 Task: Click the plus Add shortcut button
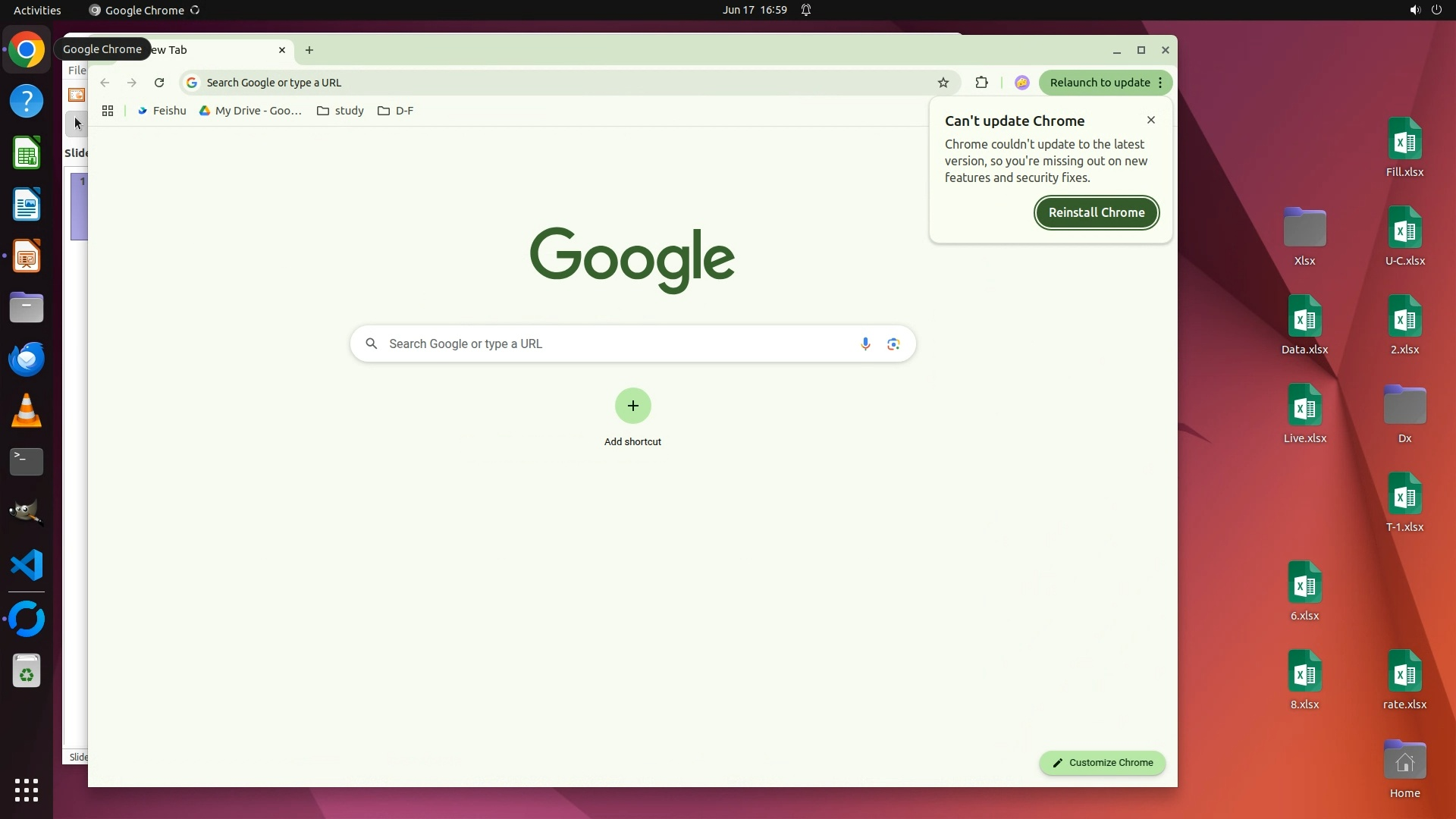coord(632,406)
